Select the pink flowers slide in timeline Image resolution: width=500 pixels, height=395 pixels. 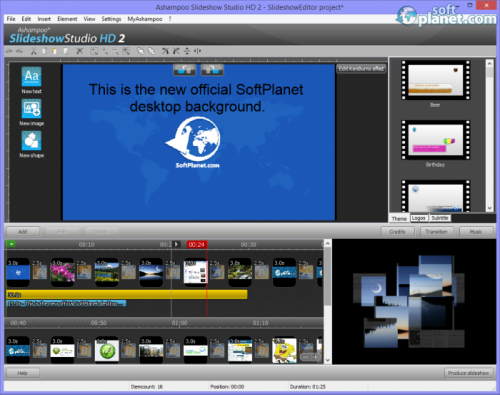click(x=62, y=272)
